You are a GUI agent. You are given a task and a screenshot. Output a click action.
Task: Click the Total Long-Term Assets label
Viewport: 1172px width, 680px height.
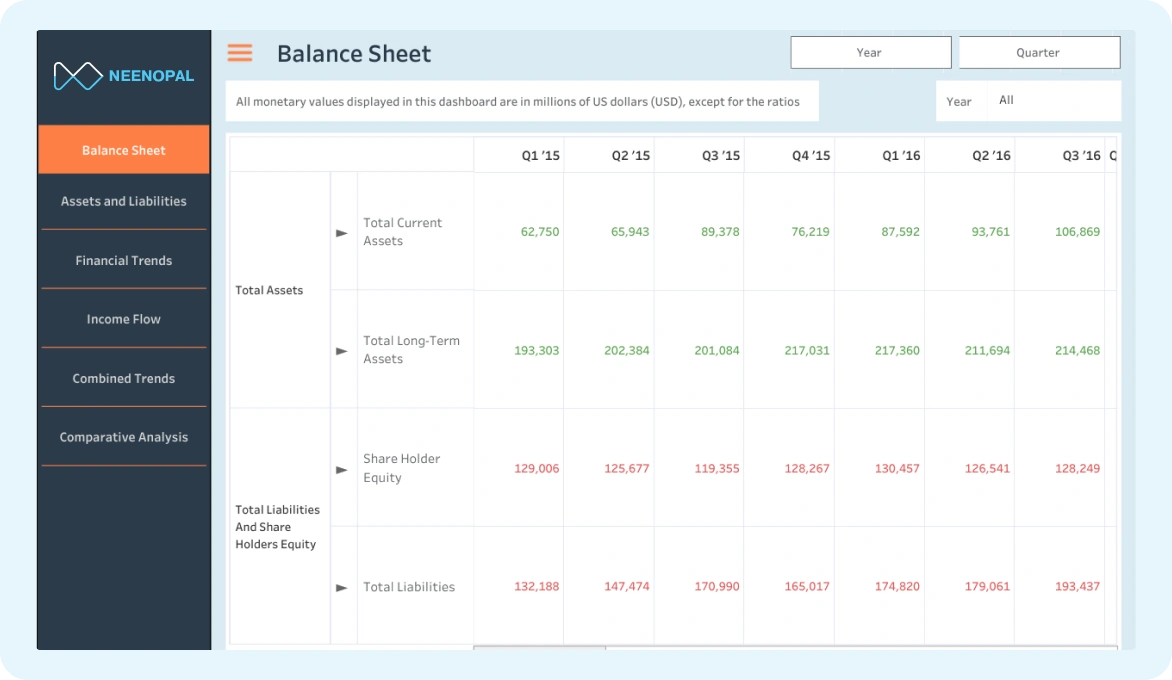coord(411,350)
